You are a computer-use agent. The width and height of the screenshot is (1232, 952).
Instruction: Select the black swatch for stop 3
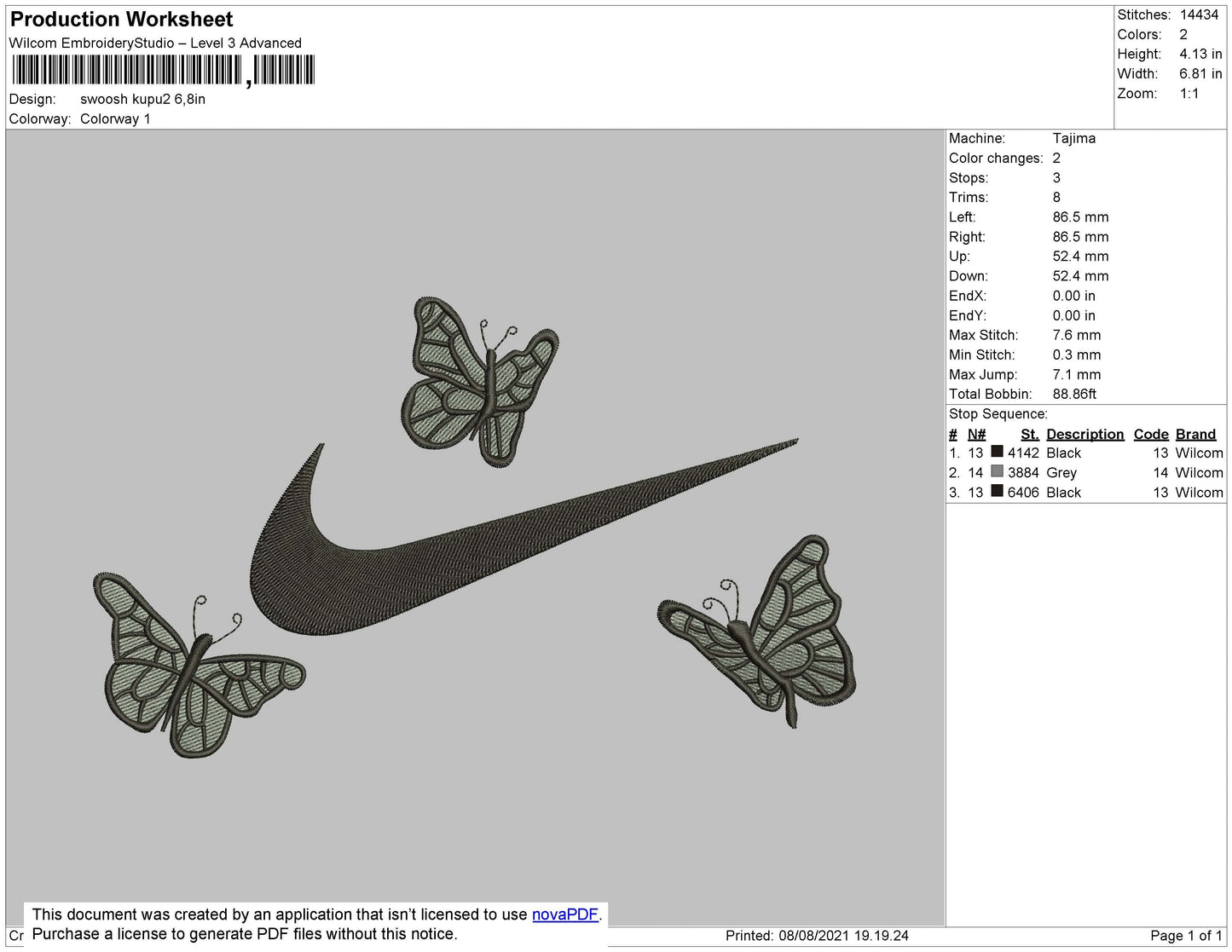[x=997, y=491]
